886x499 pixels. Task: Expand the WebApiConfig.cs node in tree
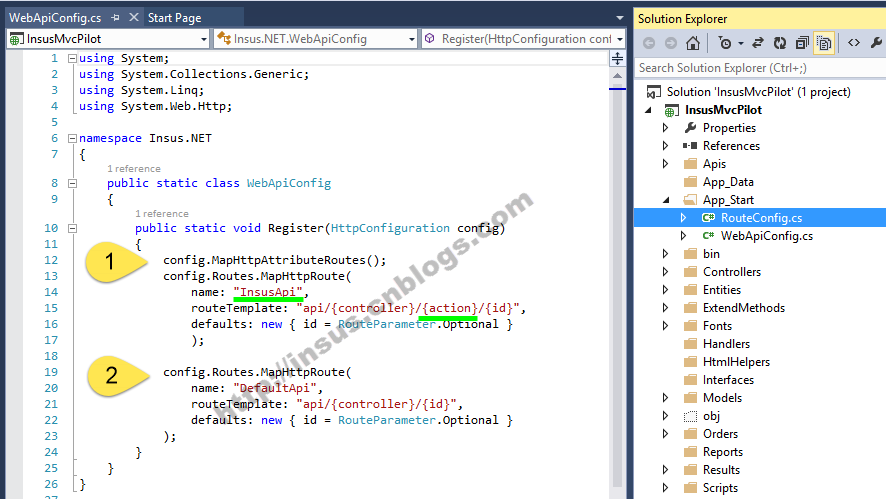pyautogui.click(x=684, y=236)
